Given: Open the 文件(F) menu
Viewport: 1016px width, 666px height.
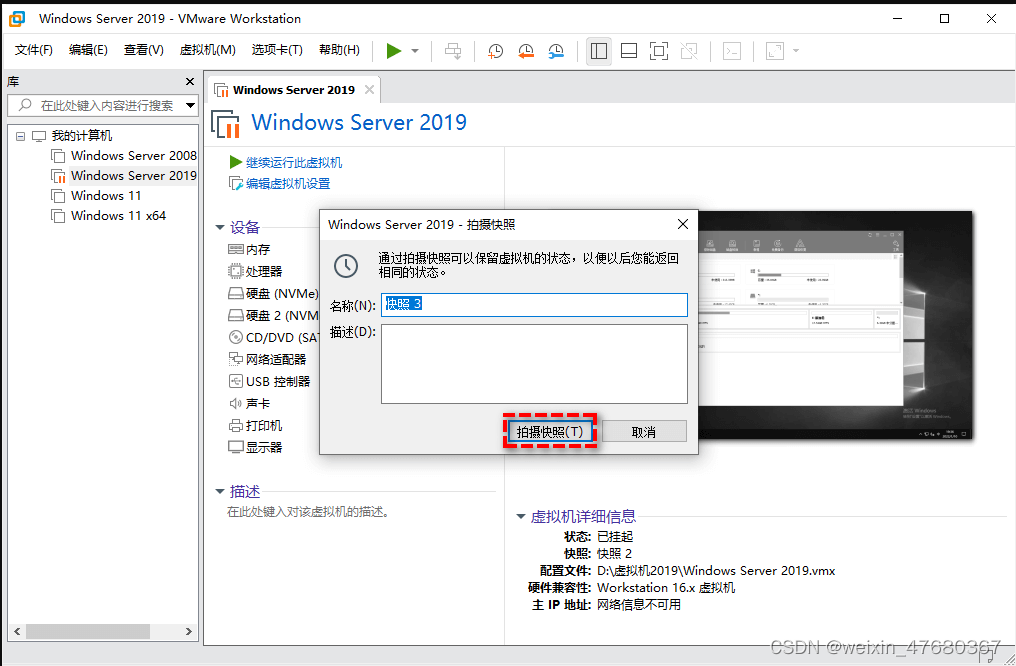Looking at the screenshot, I should tap(34, 50).
